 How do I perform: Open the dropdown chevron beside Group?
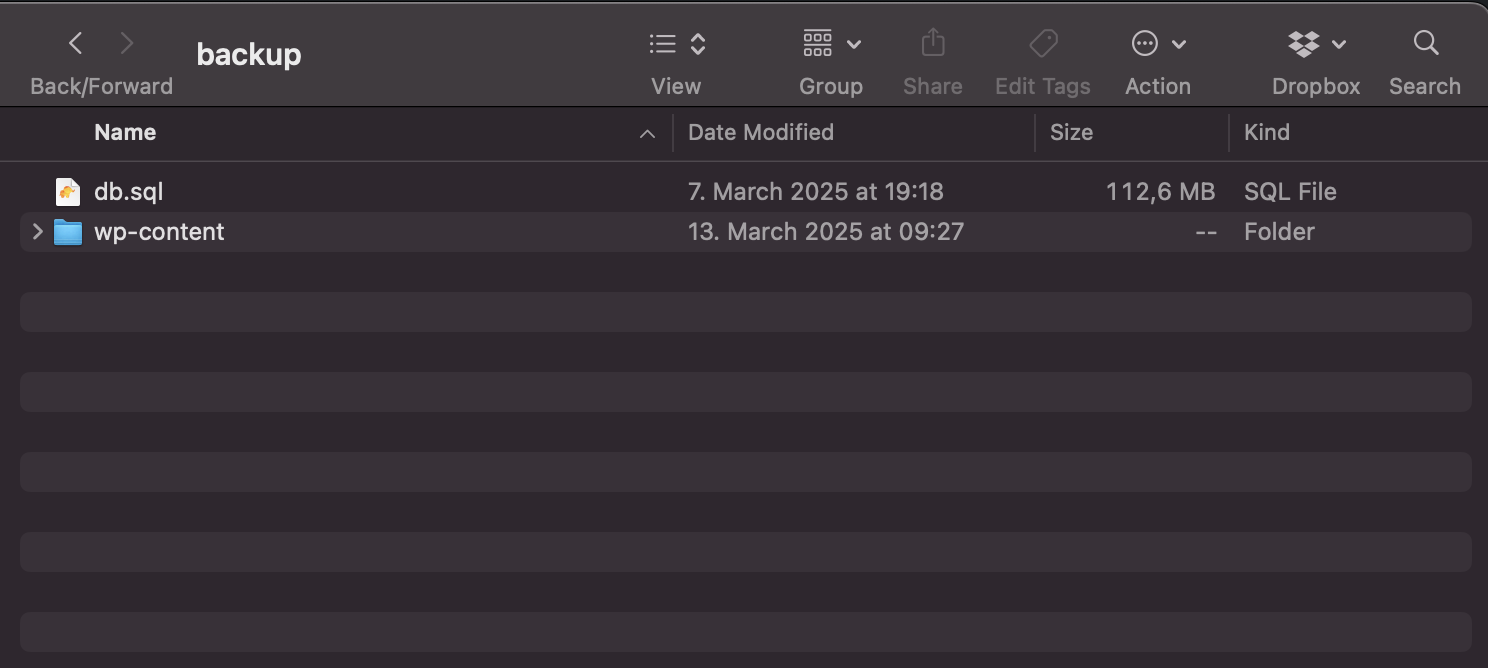[x=854, y=44]
